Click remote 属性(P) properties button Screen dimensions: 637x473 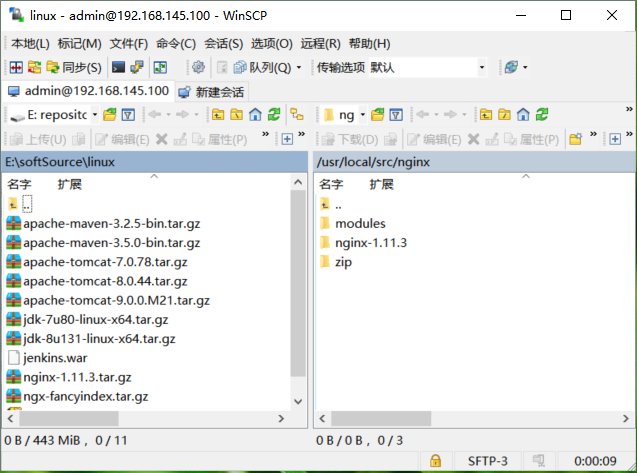pos(532,139)
